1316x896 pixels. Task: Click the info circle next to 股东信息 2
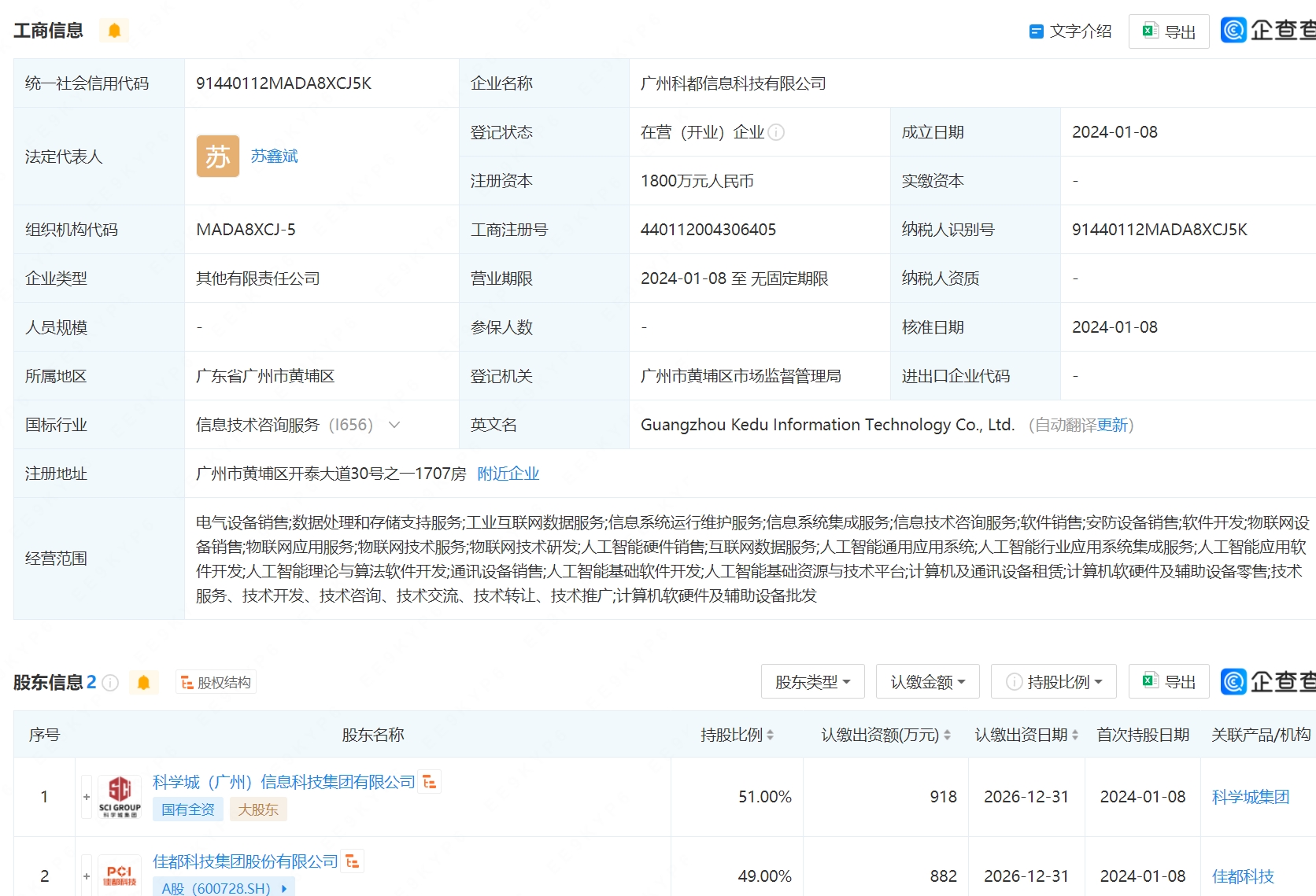click(x=110, y=683)
